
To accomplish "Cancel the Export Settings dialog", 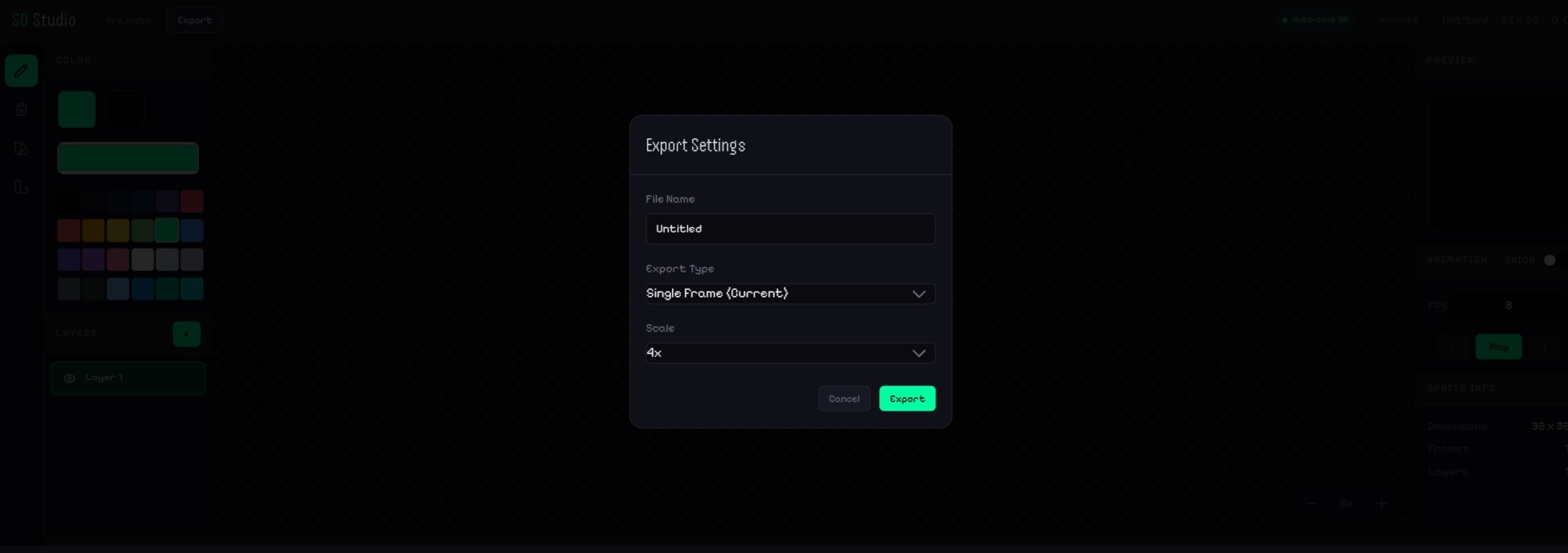I will (x=844, y=399).
